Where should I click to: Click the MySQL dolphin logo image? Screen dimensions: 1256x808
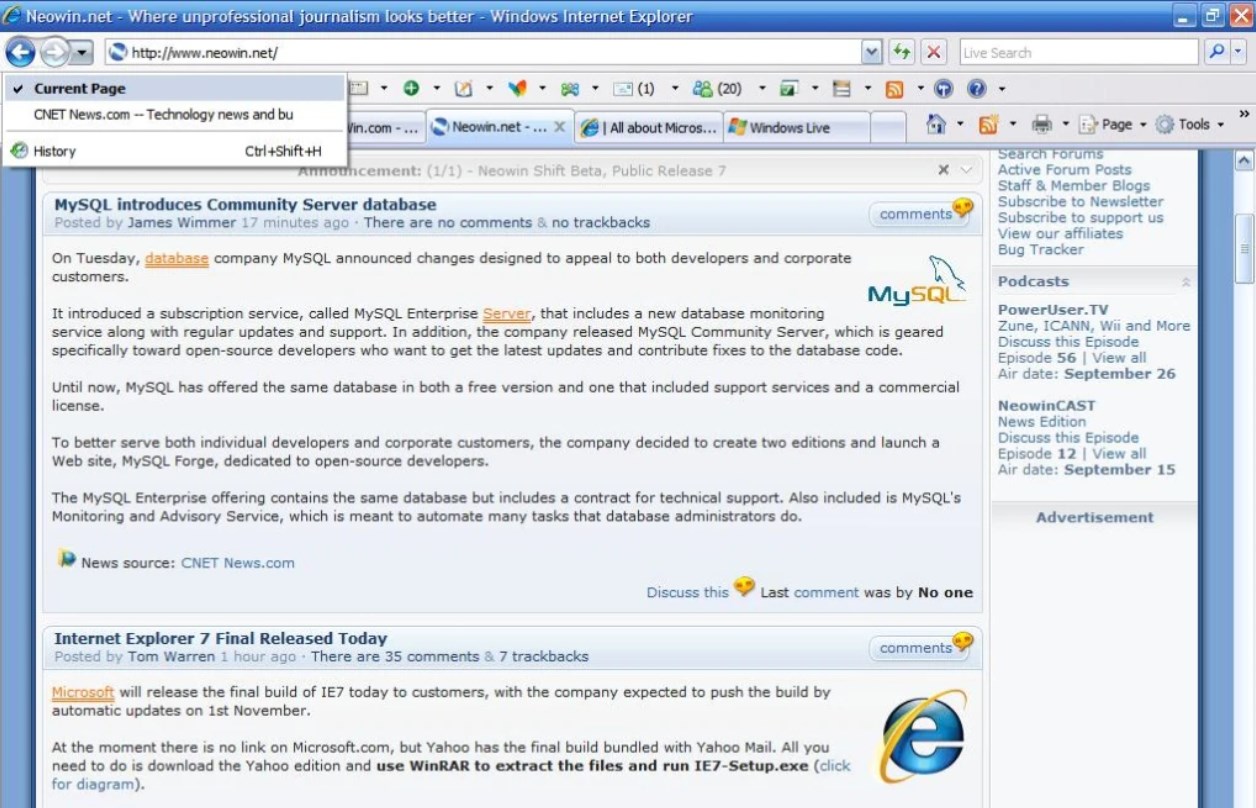917,279
